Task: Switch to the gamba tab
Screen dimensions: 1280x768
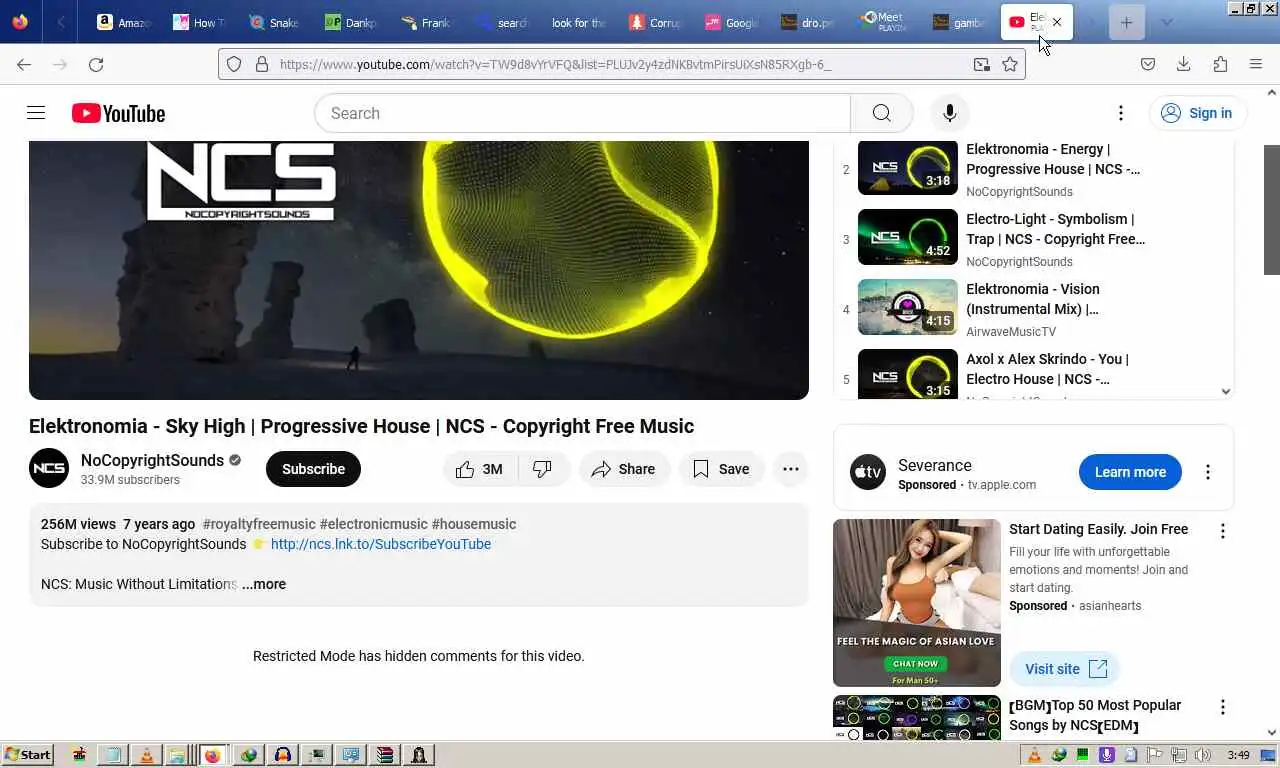Action: point(958,22)
